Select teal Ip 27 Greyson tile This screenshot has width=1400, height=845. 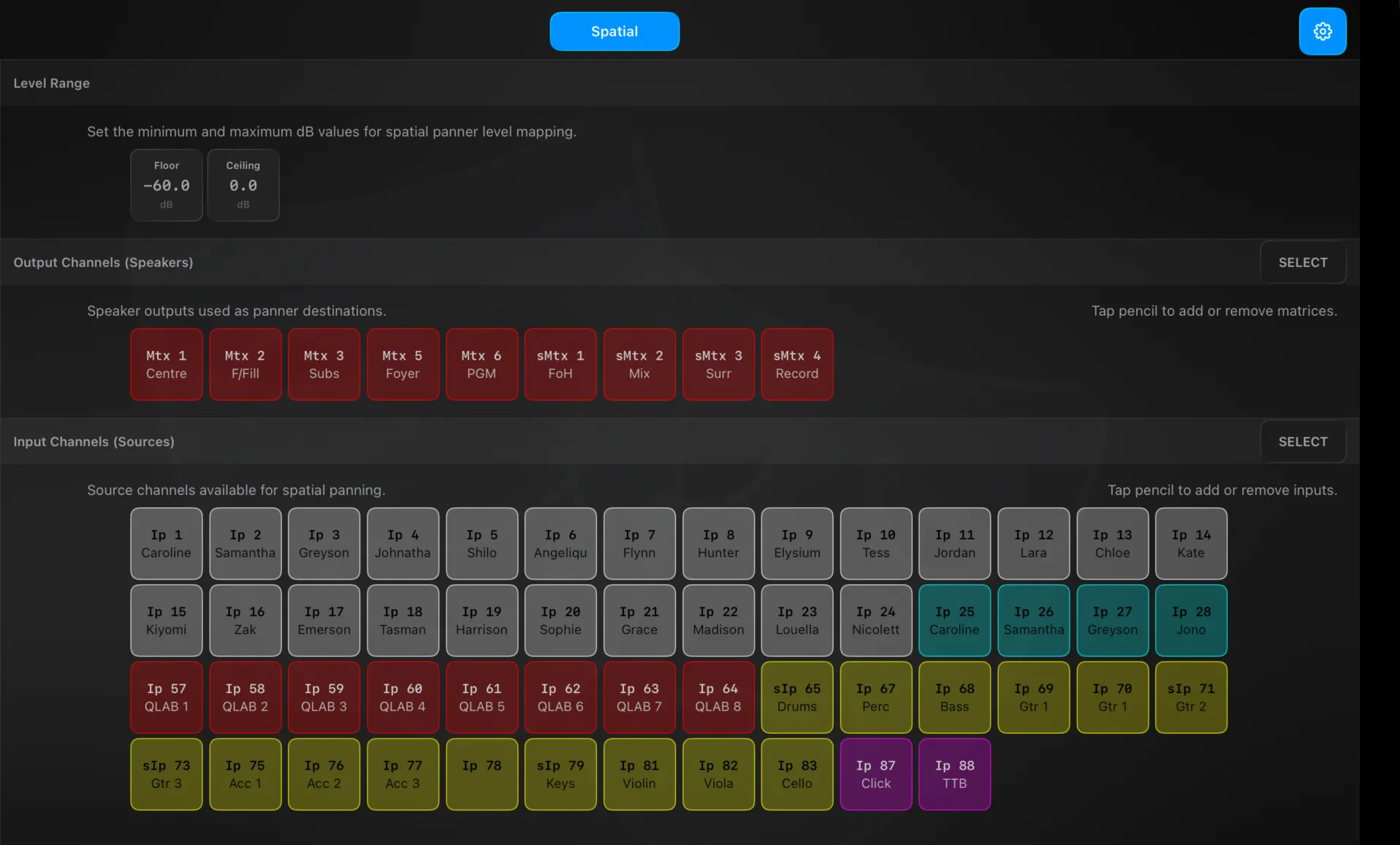(1113, 621)
